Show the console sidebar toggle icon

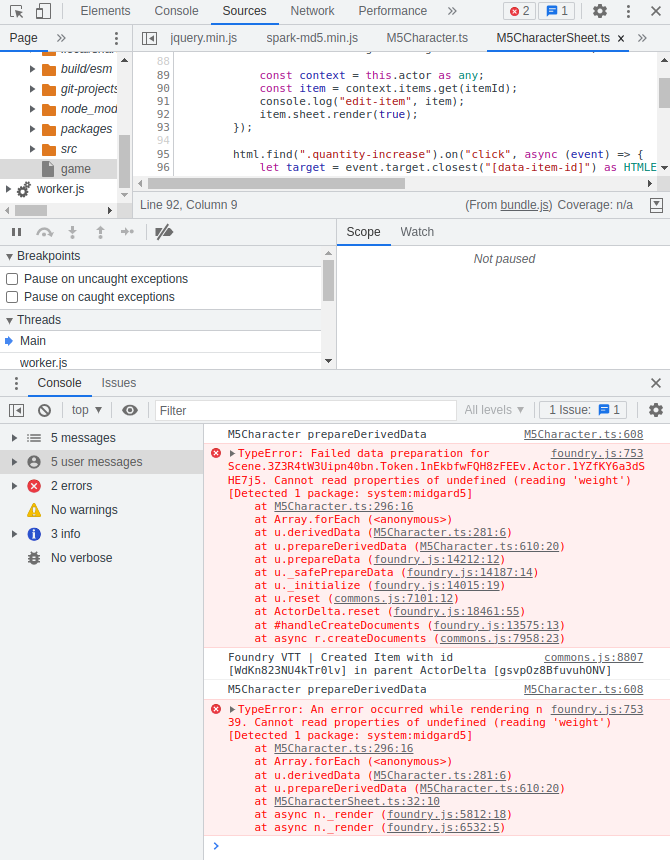pyautogui.click(x=16, y=410)
